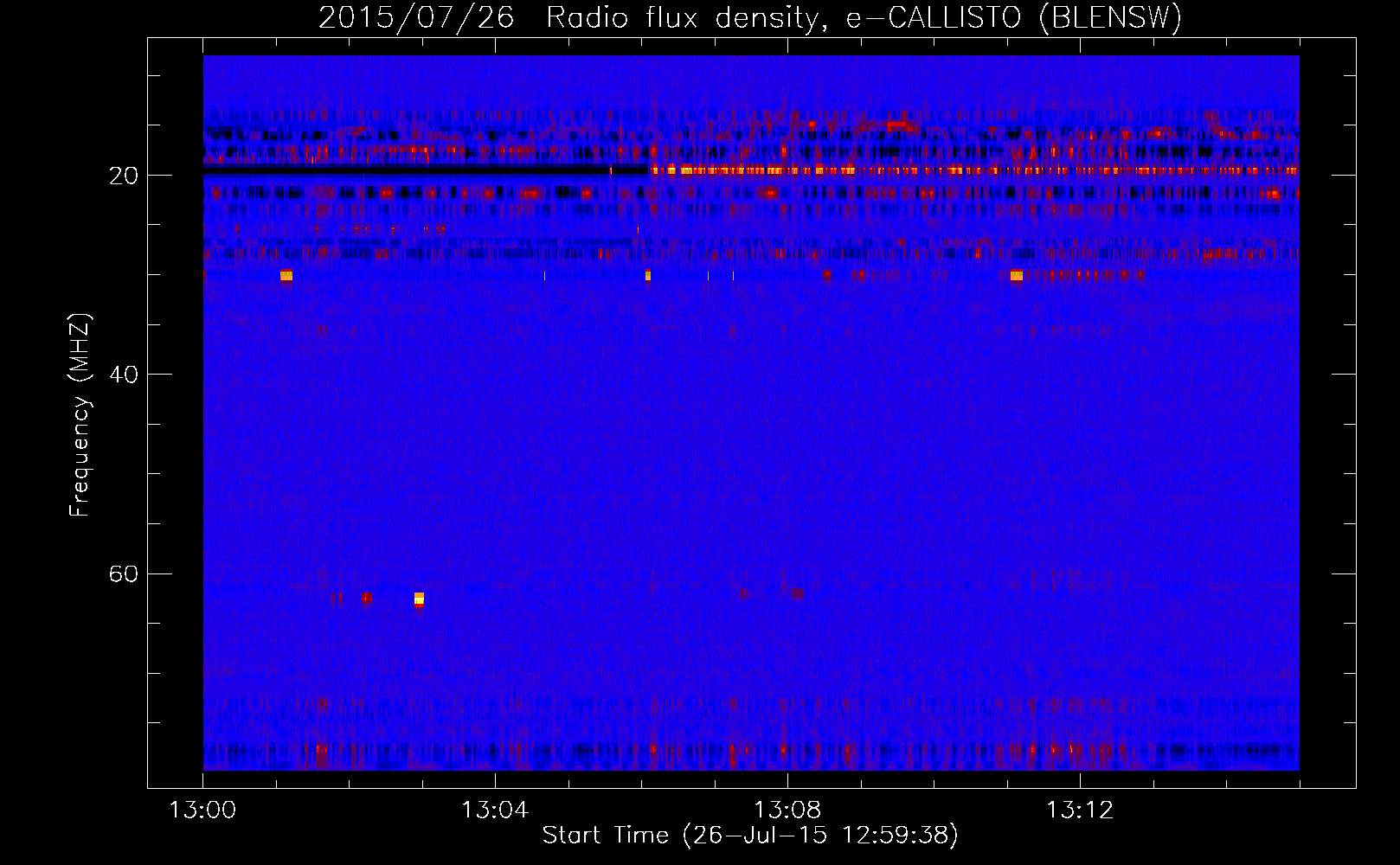The height and width of the screenshot is (865, 1400).
Task: Click the '13:08' time tick label
Action: click(x=787, y=811)
